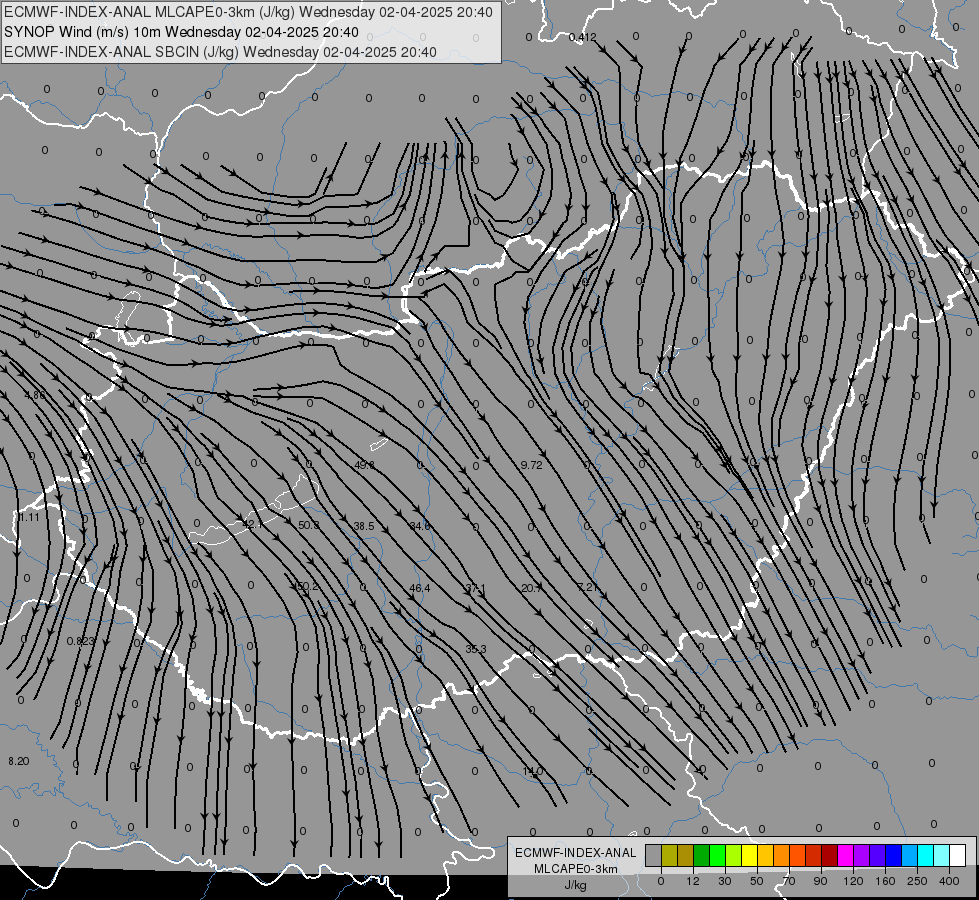Click the 14.0 grid value

pyautogui.click(x=532, y=772)
